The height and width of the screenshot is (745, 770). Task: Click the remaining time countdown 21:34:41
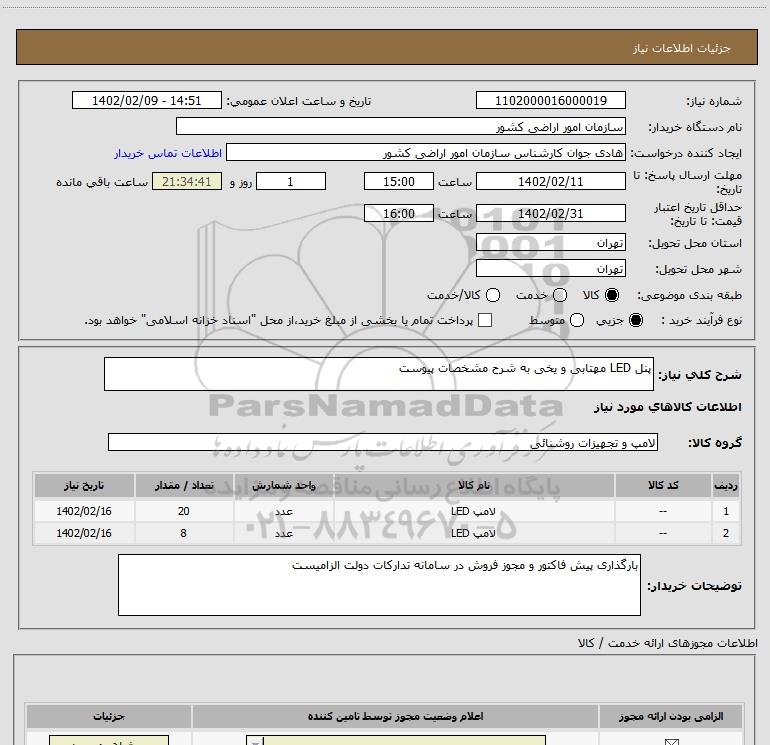187,181
